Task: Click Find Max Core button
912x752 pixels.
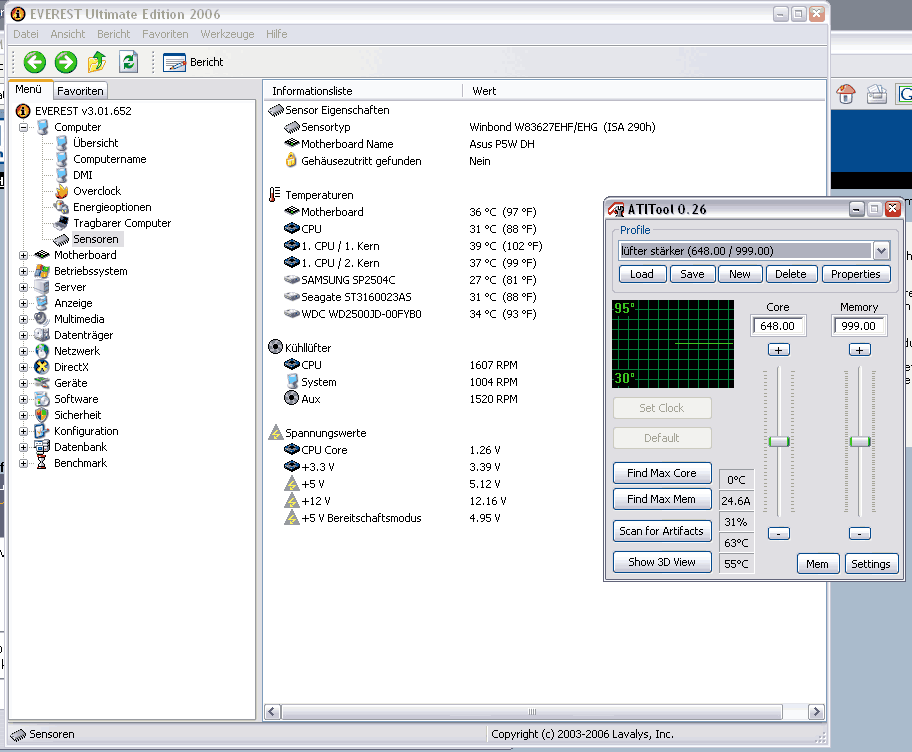Action: coord(662,473)
